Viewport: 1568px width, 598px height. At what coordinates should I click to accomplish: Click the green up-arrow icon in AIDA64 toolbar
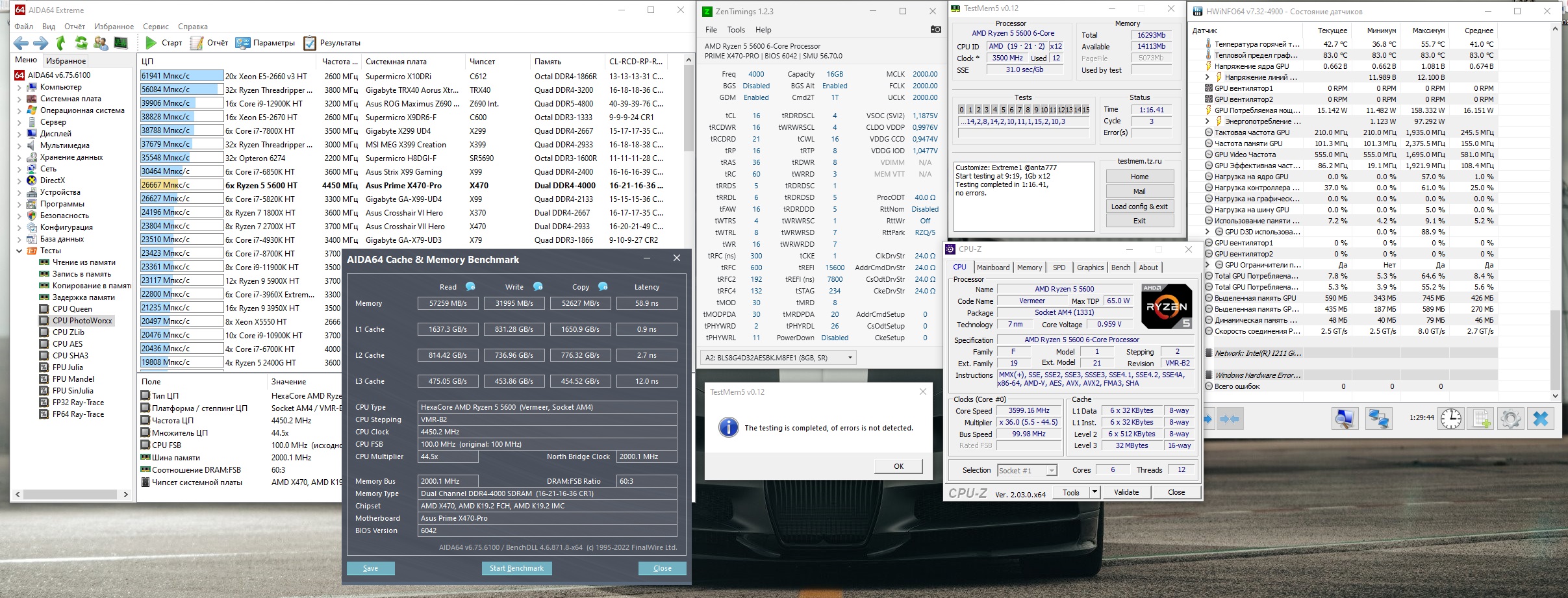[61, 43]
